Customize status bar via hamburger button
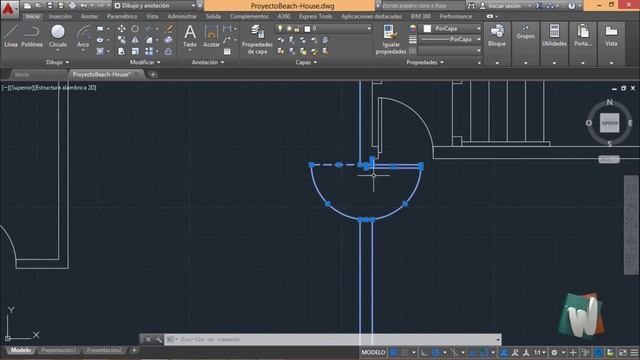The image size is (640, 360). [x=634, y=352]
